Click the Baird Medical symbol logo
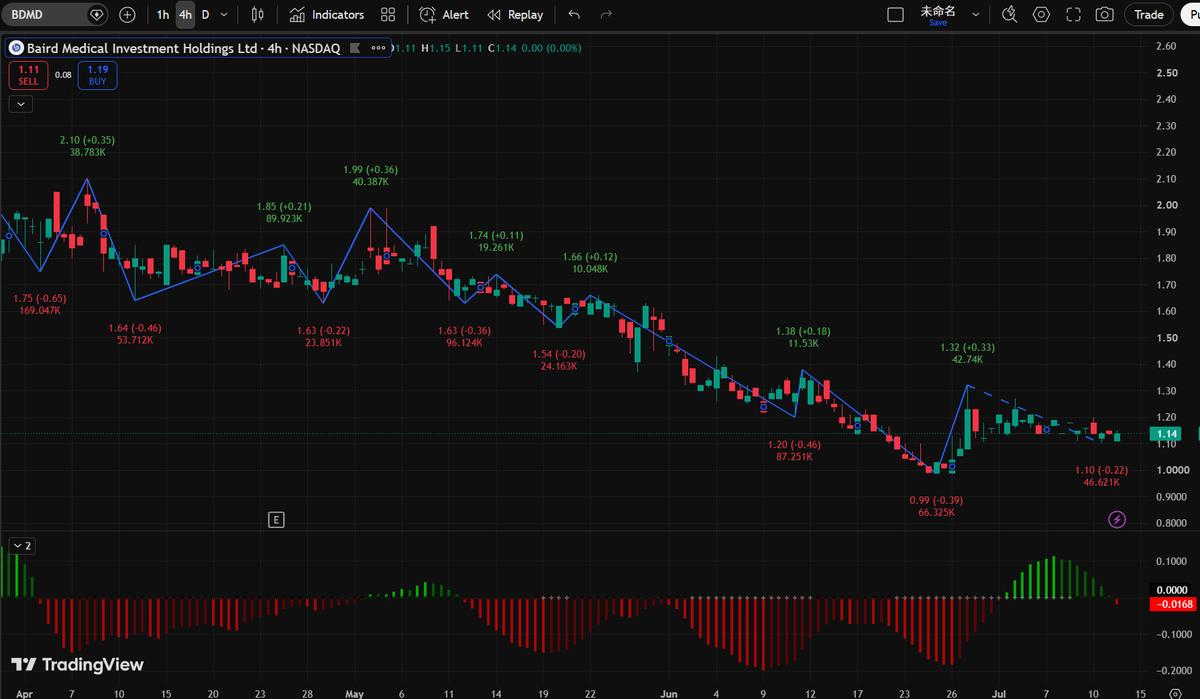 tap(16, 48)
